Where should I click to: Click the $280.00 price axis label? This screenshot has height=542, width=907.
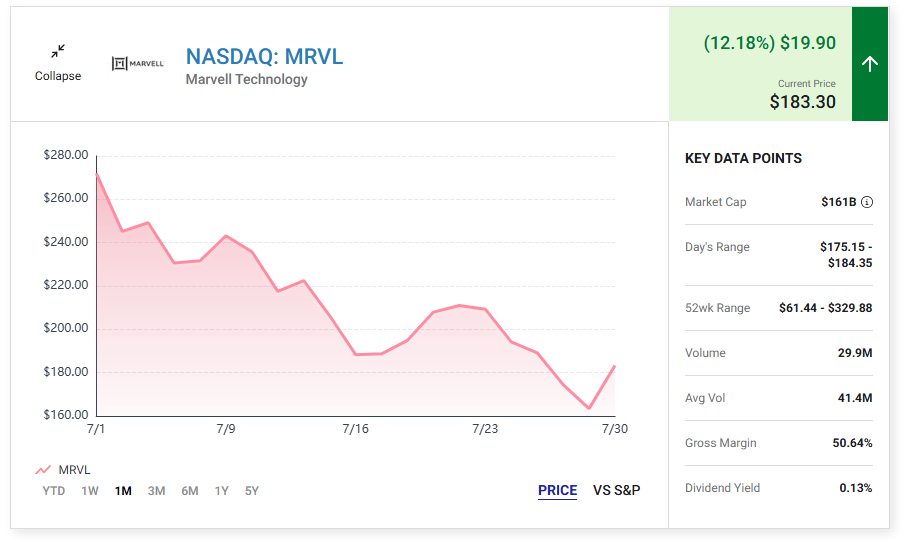(x=66, y=154)
